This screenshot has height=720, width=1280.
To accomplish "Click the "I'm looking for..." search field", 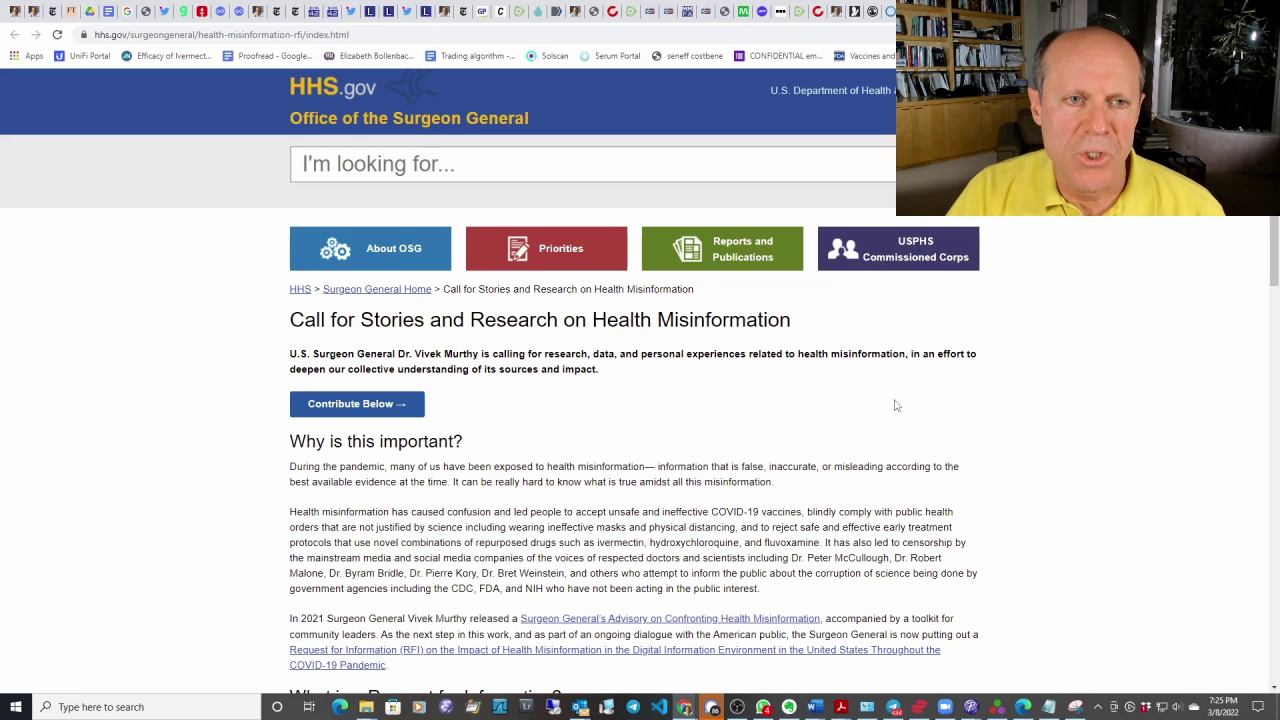I will (592, 164).
